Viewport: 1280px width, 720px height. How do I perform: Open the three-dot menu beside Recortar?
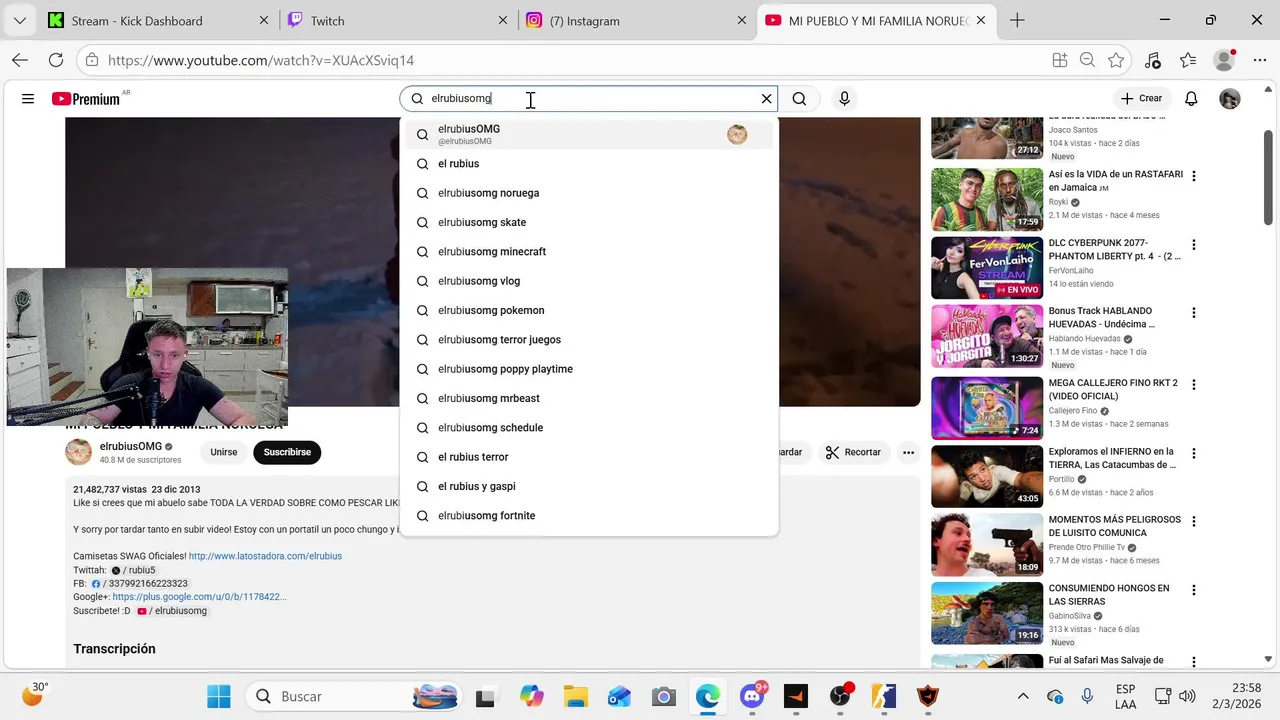click(x=908, y=452)
